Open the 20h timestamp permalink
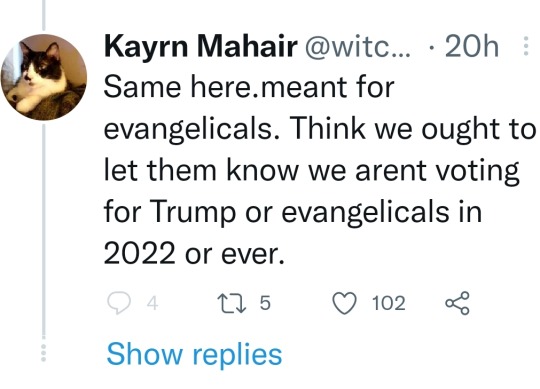Viewport: 540px width, 389px height. point(471,46)
